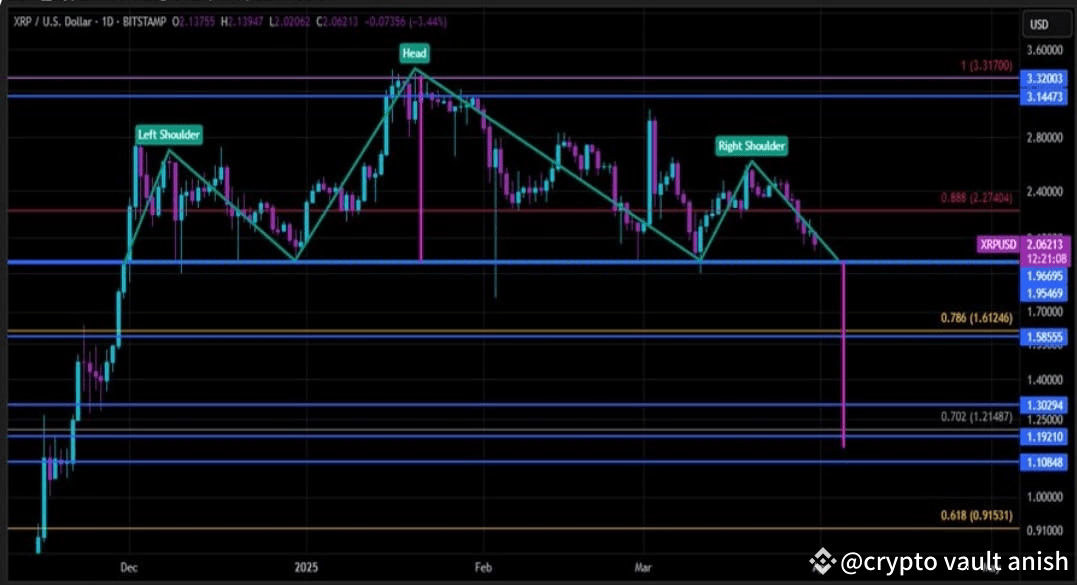The width and height of the screenshot is (1077, 585).
Task: Select the long magenta projection line
Action: pyautogui.click(x=845, y=350)
